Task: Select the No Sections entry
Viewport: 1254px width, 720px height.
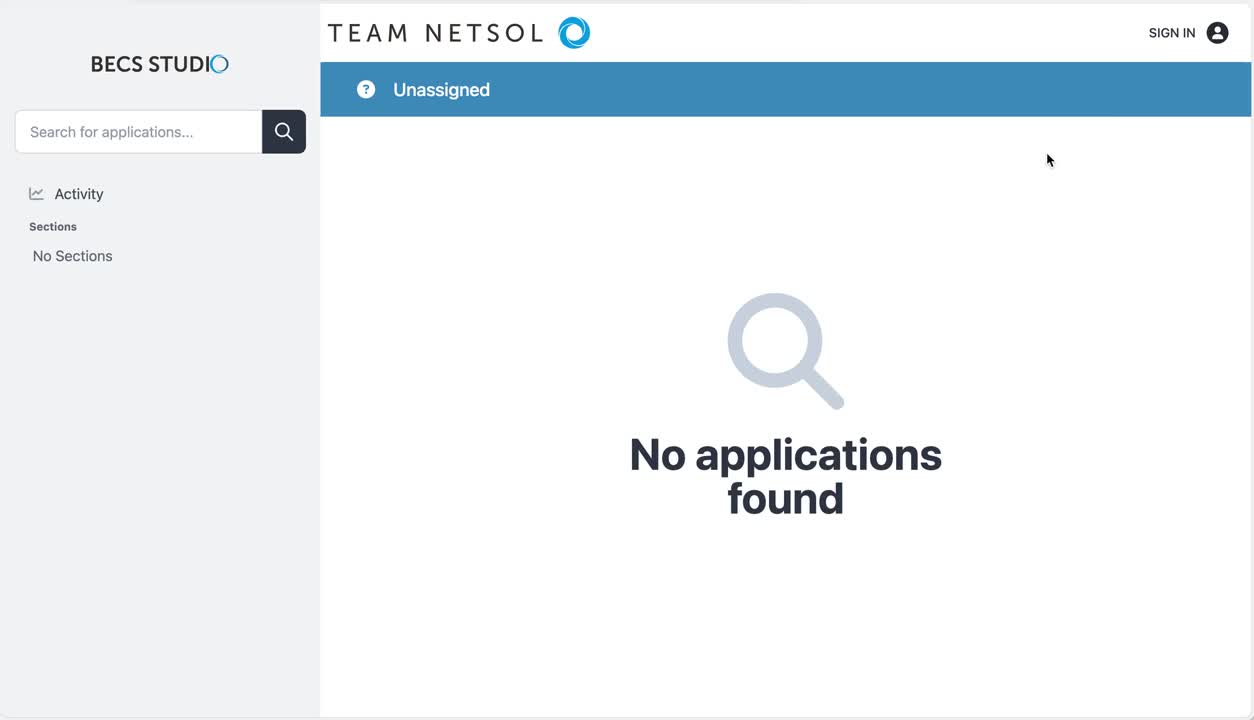Action: tap(72, 256)
